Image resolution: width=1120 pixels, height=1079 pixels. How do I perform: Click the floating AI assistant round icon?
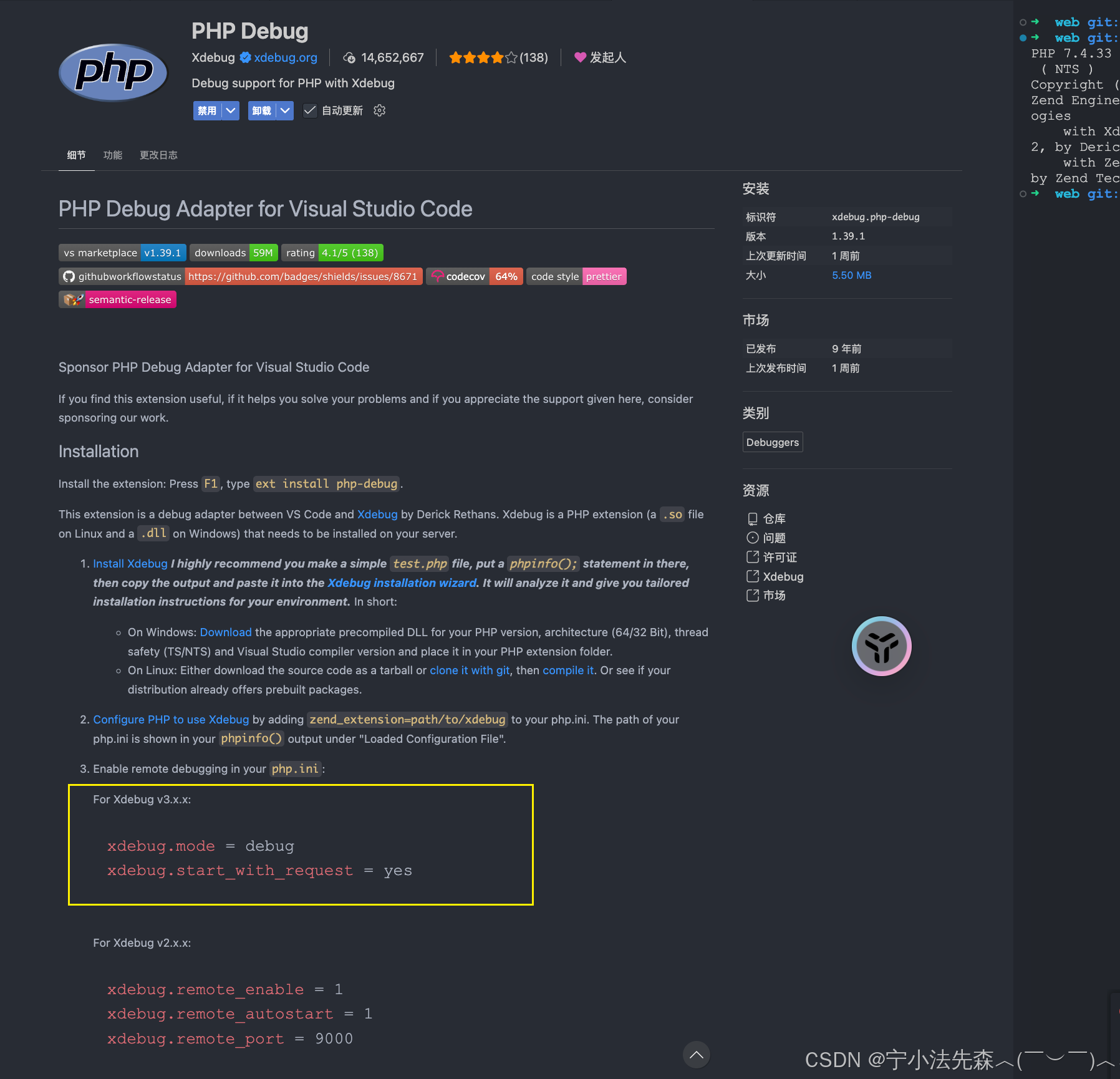coord(881,646)
